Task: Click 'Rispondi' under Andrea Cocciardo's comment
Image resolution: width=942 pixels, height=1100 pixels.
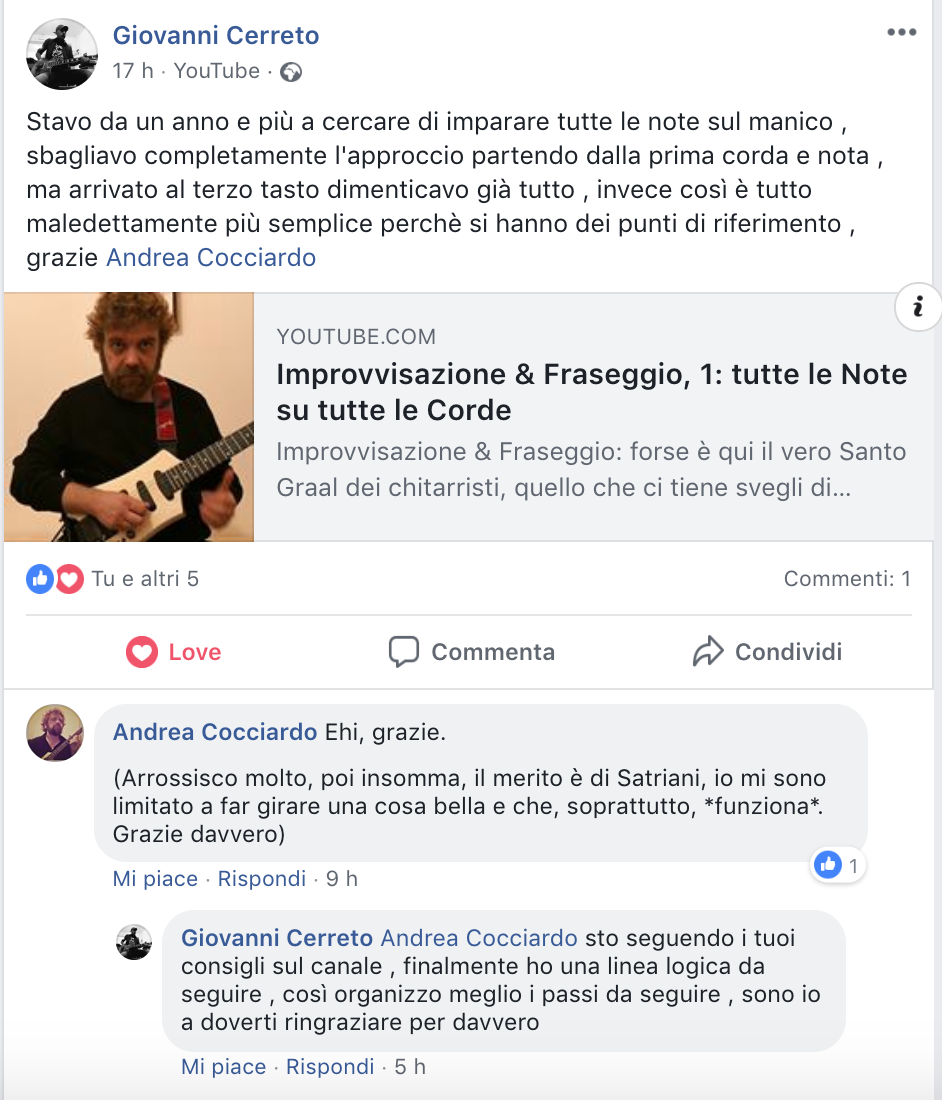Action: pyautogui.click(x=262, y=878)
